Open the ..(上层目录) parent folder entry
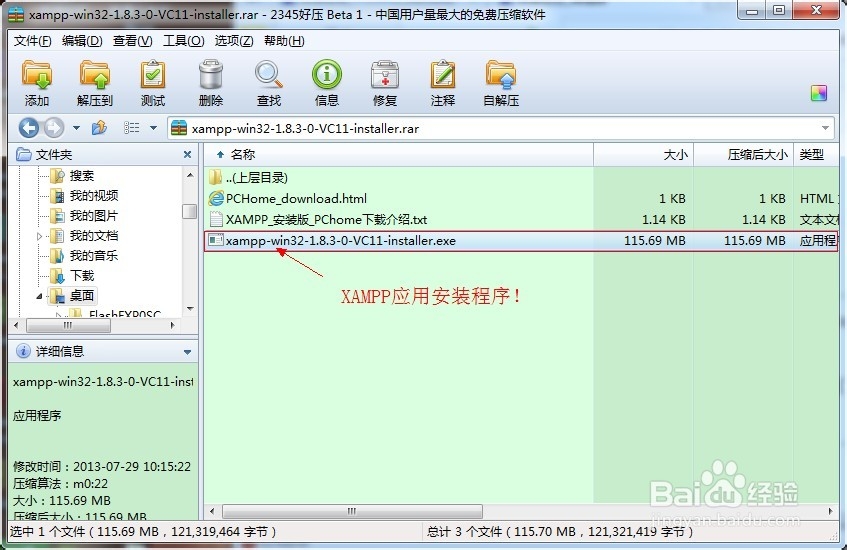The width and height of the screenshot is (847, 550). click(257, 177)
